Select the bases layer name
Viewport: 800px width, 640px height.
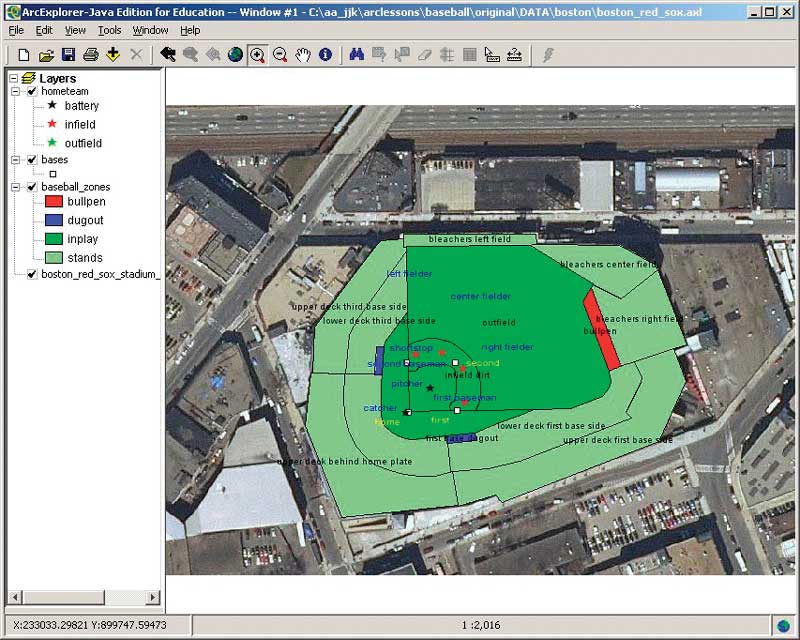(55, 160)
